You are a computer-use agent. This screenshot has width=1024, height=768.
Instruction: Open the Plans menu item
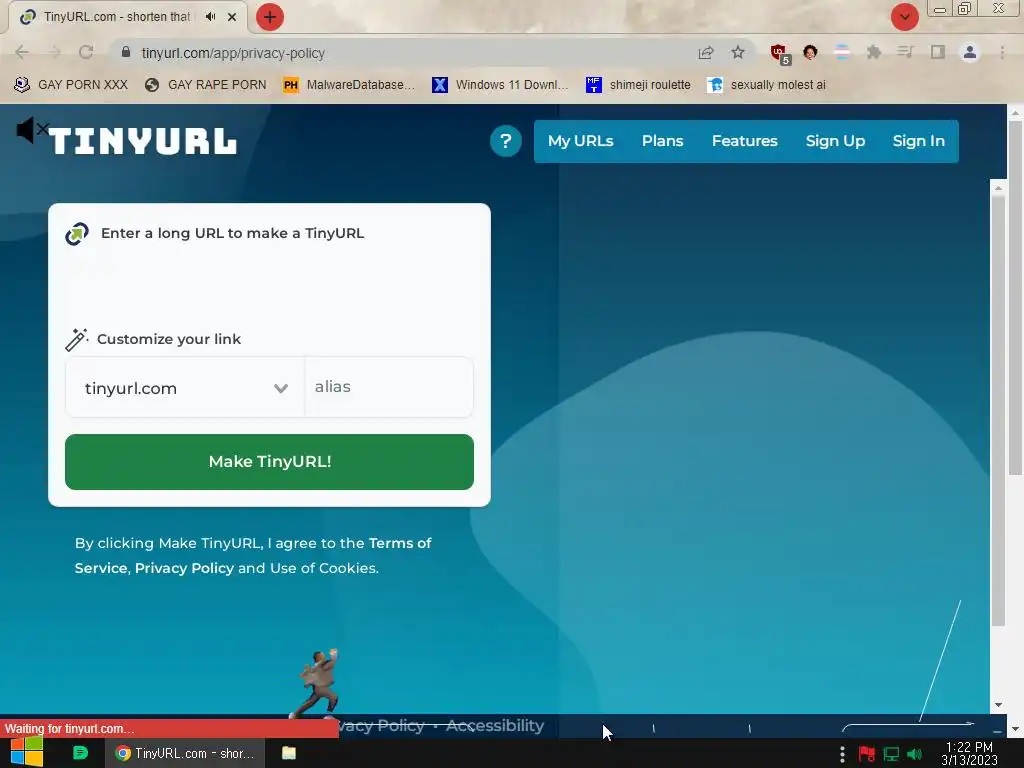pyautogui.click(x=662, y=141)
